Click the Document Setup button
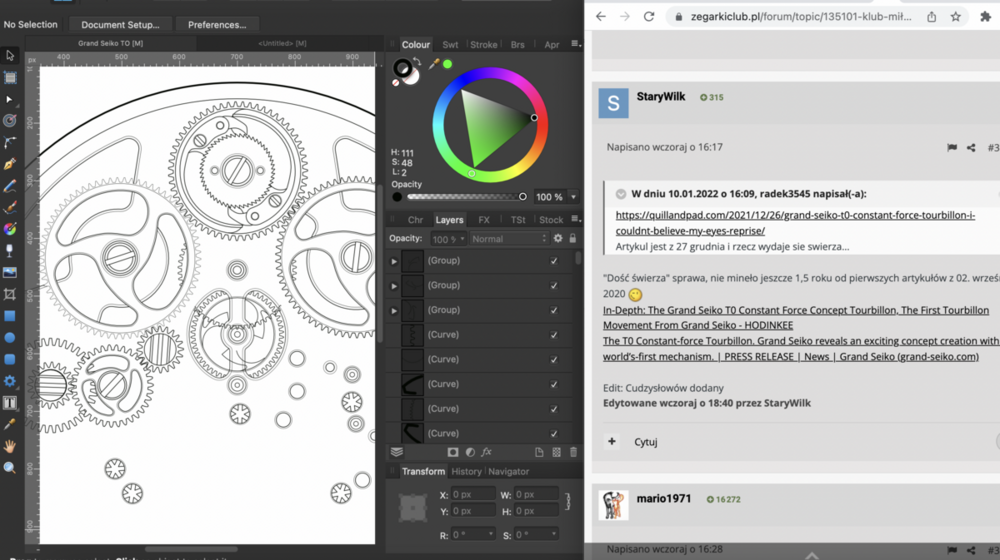 click(x=119, y=24)
